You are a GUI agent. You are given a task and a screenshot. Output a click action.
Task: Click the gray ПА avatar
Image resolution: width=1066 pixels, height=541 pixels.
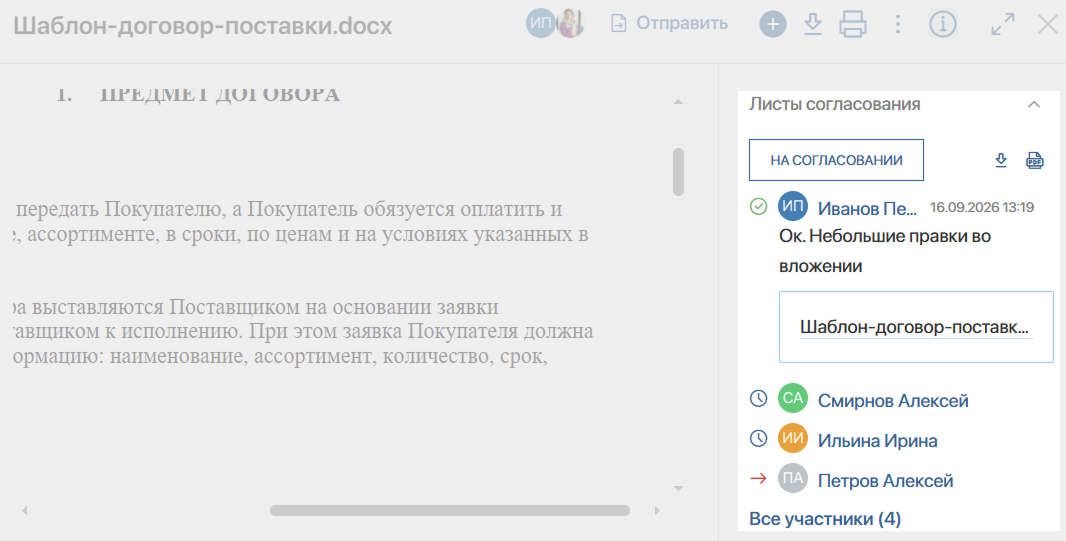793,478
